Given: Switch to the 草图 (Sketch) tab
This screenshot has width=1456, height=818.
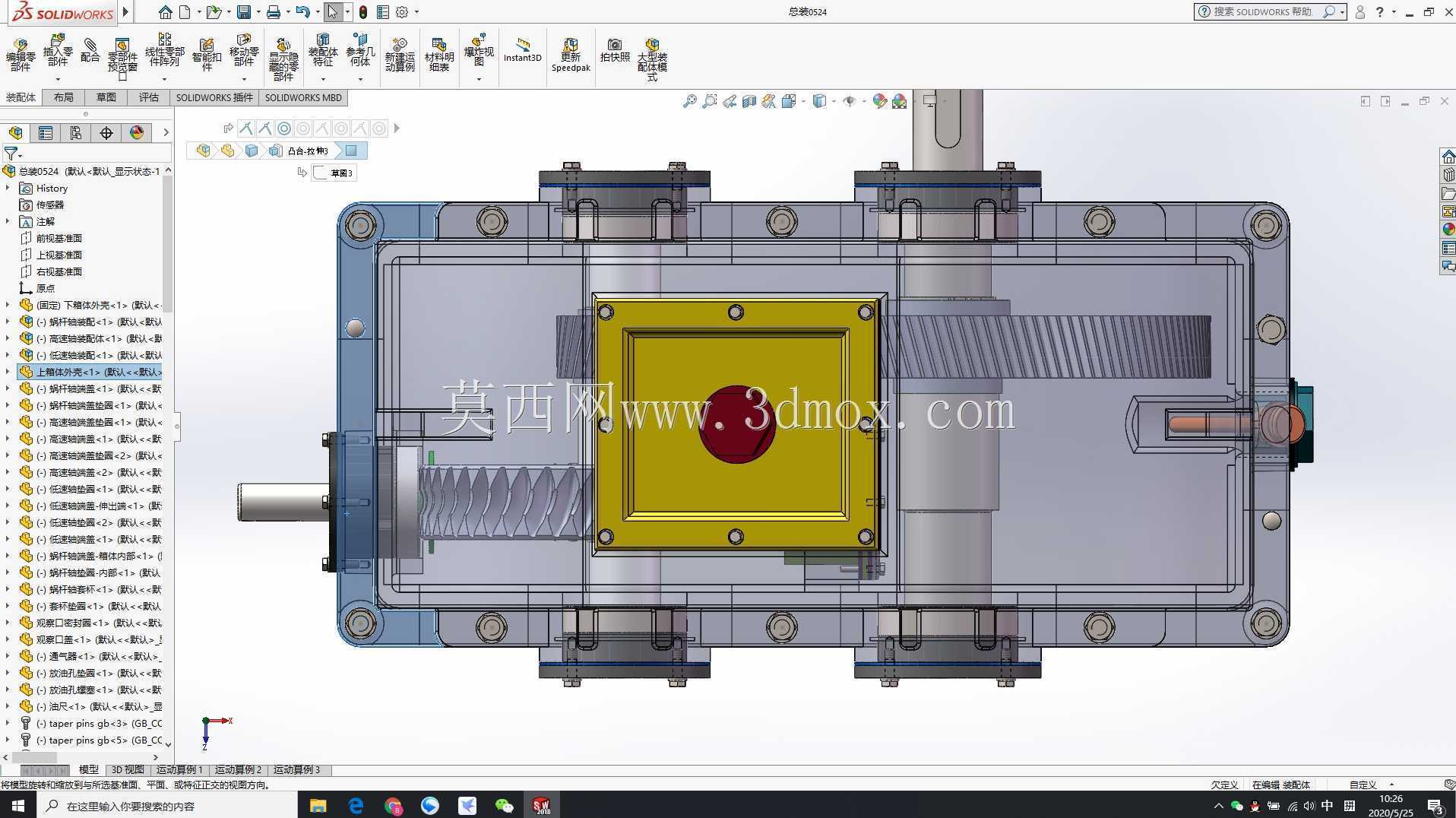Looking at the screenshot, I should pyautogui.click(x=106, y=97).
